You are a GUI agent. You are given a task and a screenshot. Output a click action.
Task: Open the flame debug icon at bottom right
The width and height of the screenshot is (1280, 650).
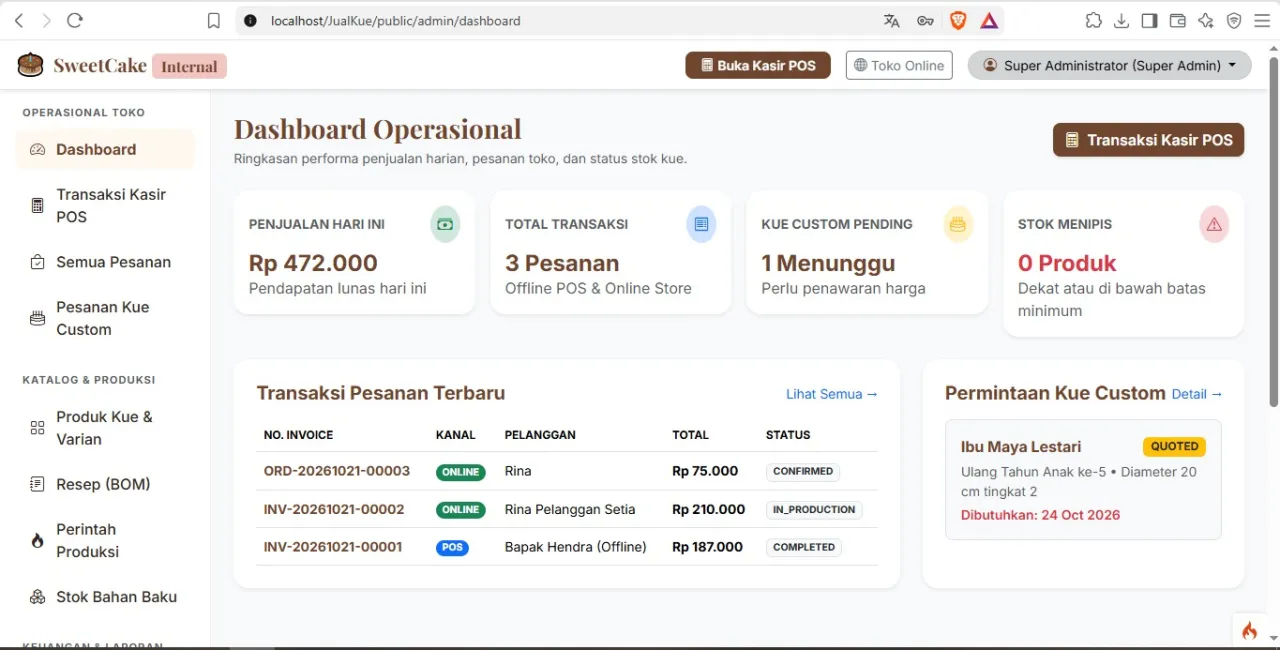coord(1249,630)
